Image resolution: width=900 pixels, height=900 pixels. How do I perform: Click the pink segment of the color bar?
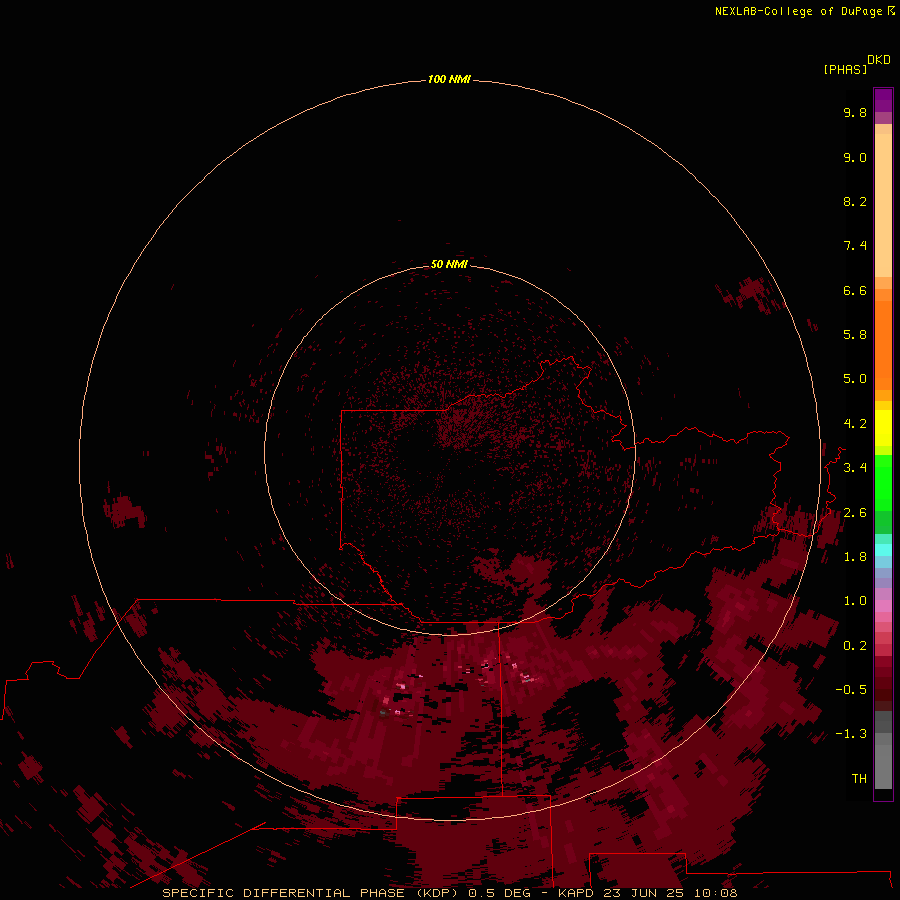pyautogui.click(x=883, y=606)
